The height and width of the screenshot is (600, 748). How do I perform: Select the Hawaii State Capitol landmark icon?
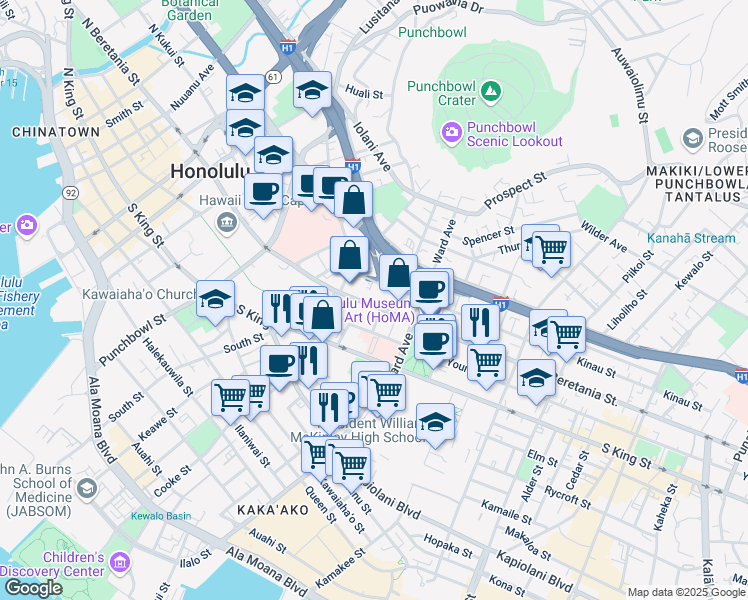[227, 222]
